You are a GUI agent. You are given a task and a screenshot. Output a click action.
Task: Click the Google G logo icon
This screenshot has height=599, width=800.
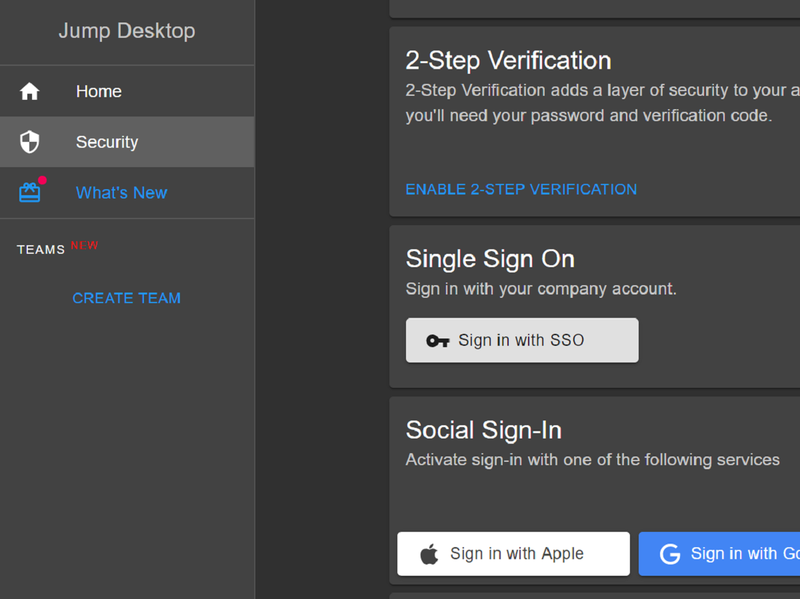pyautogui.click(x=670, y=554)
